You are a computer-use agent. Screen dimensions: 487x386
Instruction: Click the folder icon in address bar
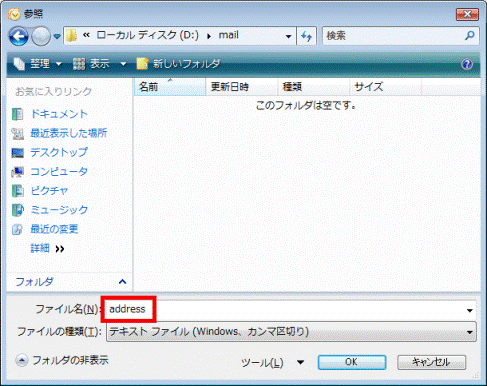click(71, 35)
